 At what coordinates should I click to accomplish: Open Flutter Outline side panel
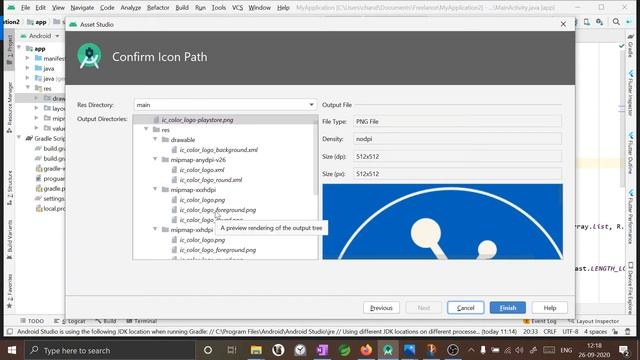tap(631, 153)
